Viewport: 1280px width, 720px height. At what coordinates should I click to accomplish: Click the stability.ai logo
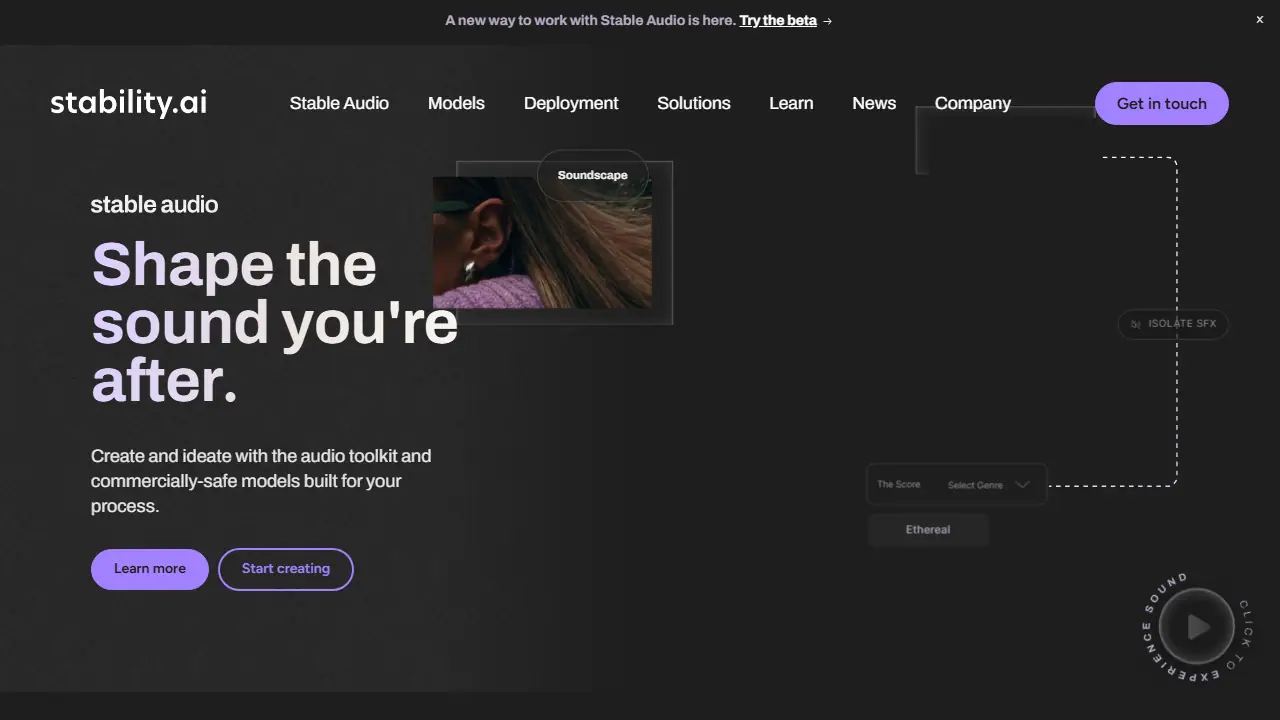129,103
